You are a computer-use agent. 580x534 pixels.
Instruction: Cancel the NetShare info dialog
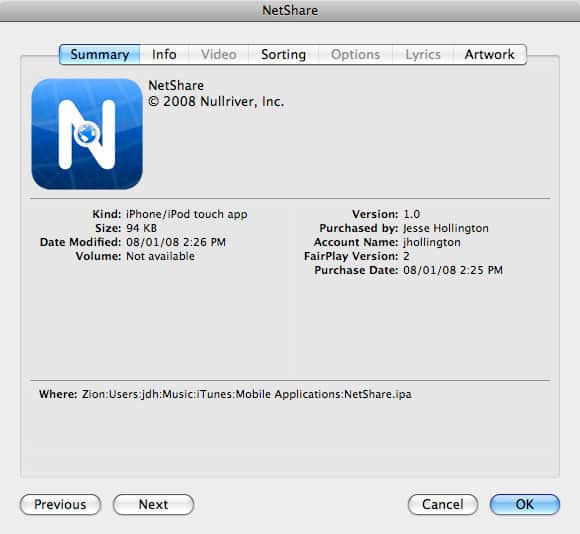(x=443, y=504)
